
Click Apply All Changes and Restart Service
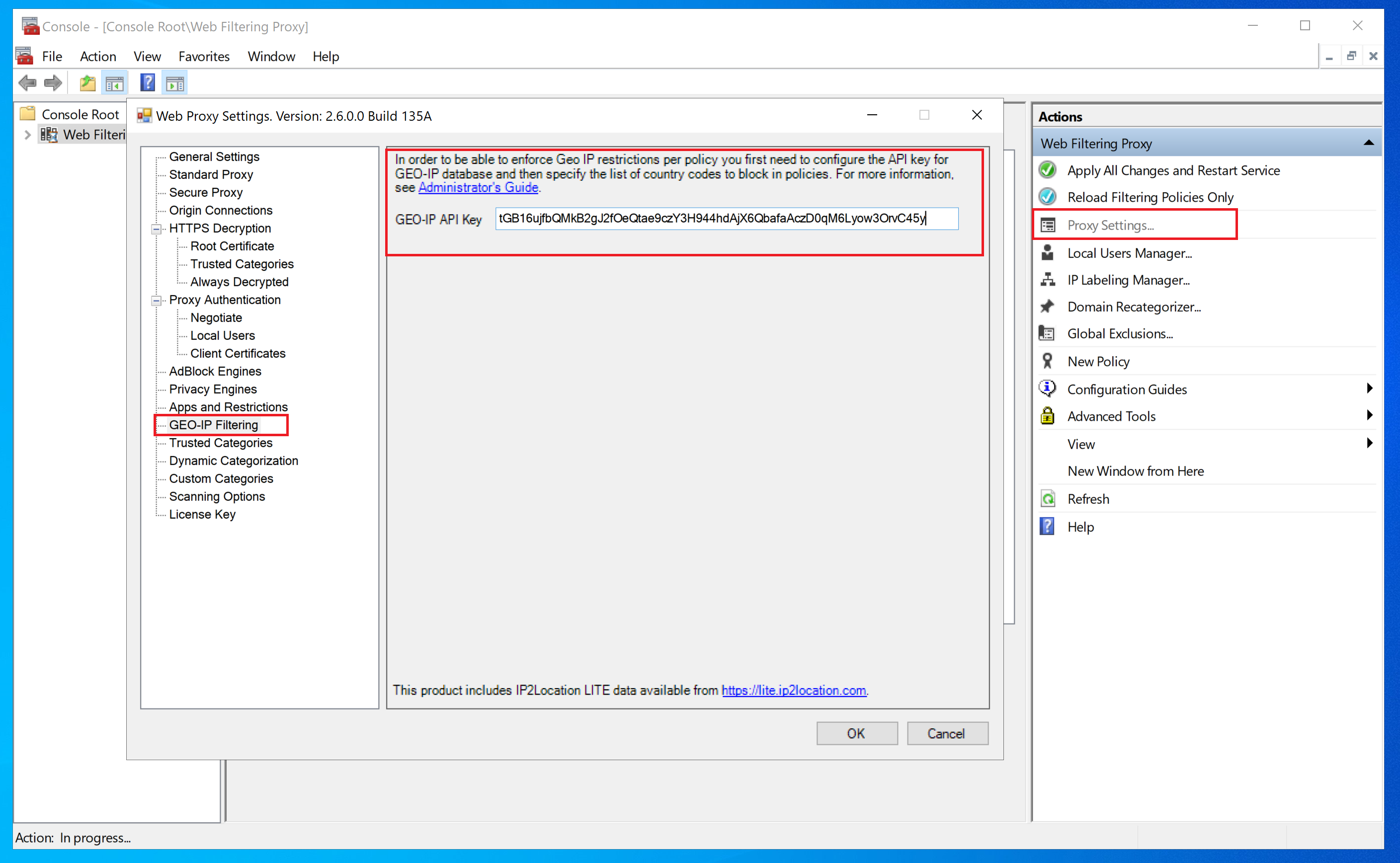[x=1173, y=170]
